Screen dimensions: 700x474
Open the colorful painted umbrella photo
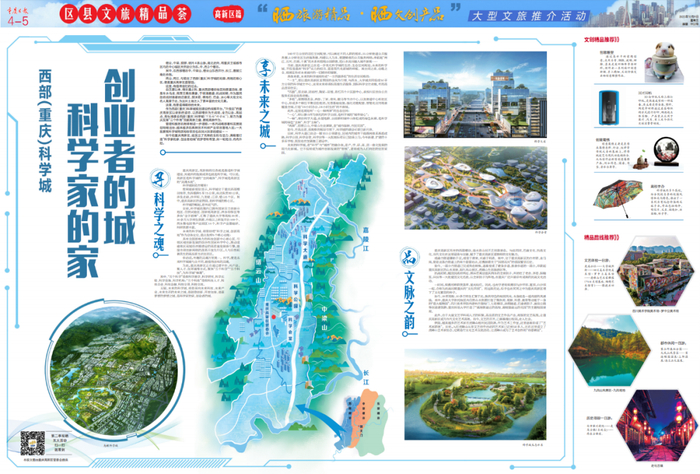pyautogui.click(x=619, y=198)
